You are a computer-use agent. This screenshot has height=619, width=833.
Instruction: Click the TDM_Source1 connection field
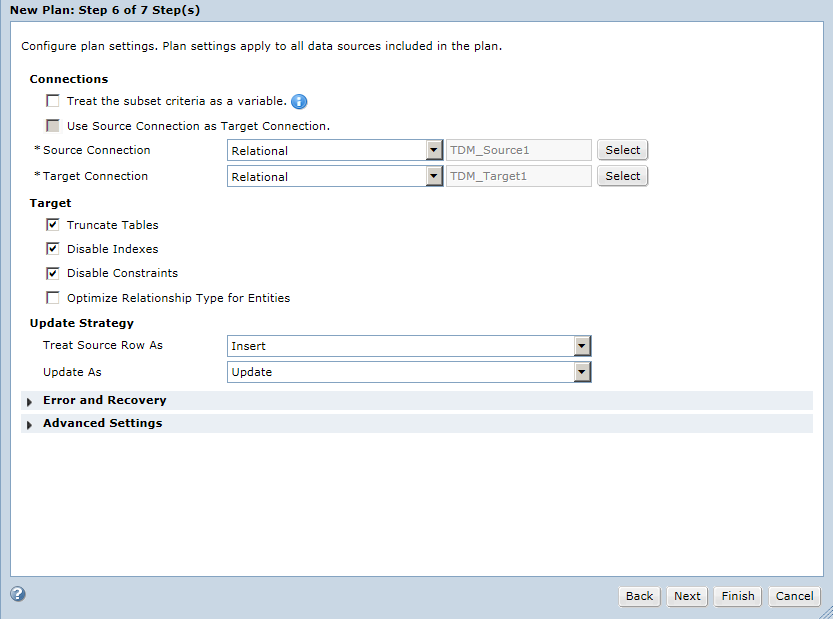(x=518, y=150)
